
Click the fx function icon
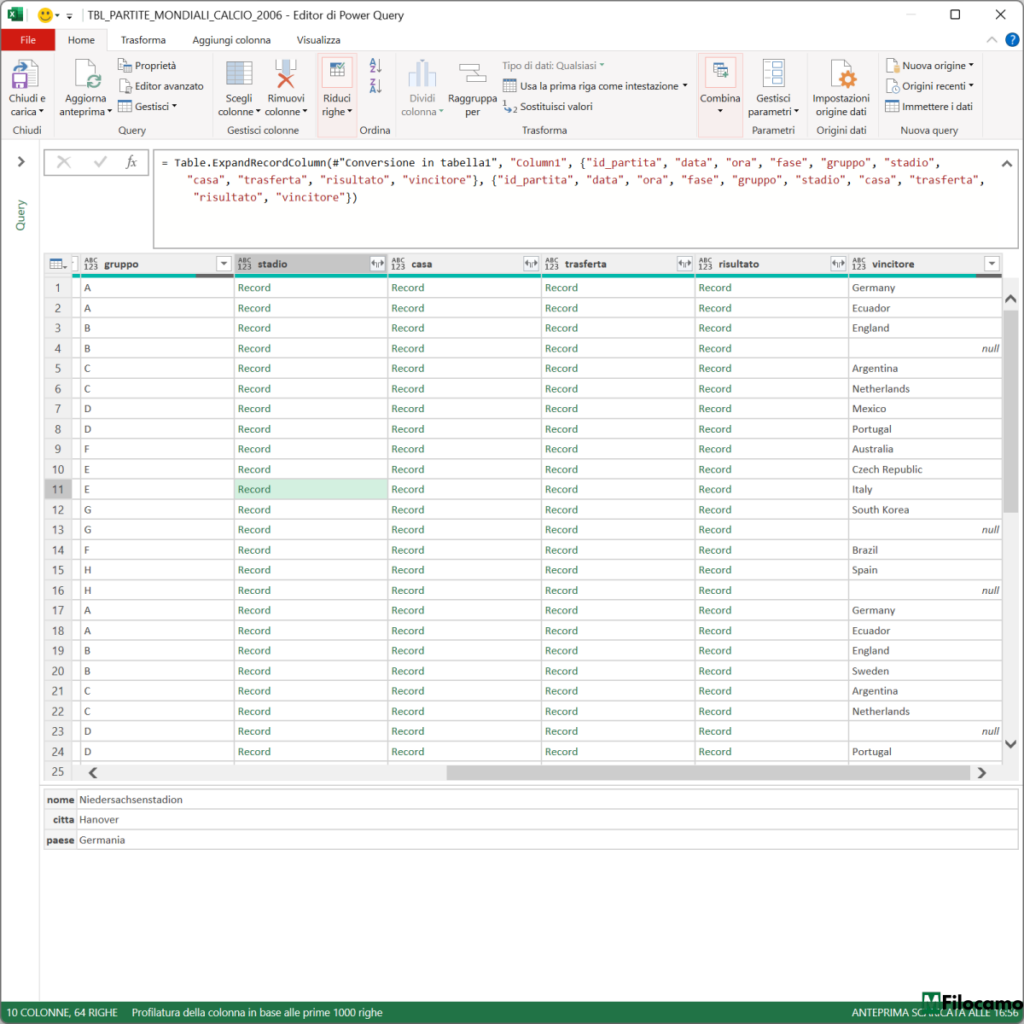pyautogui.click(x=131, y=162)
